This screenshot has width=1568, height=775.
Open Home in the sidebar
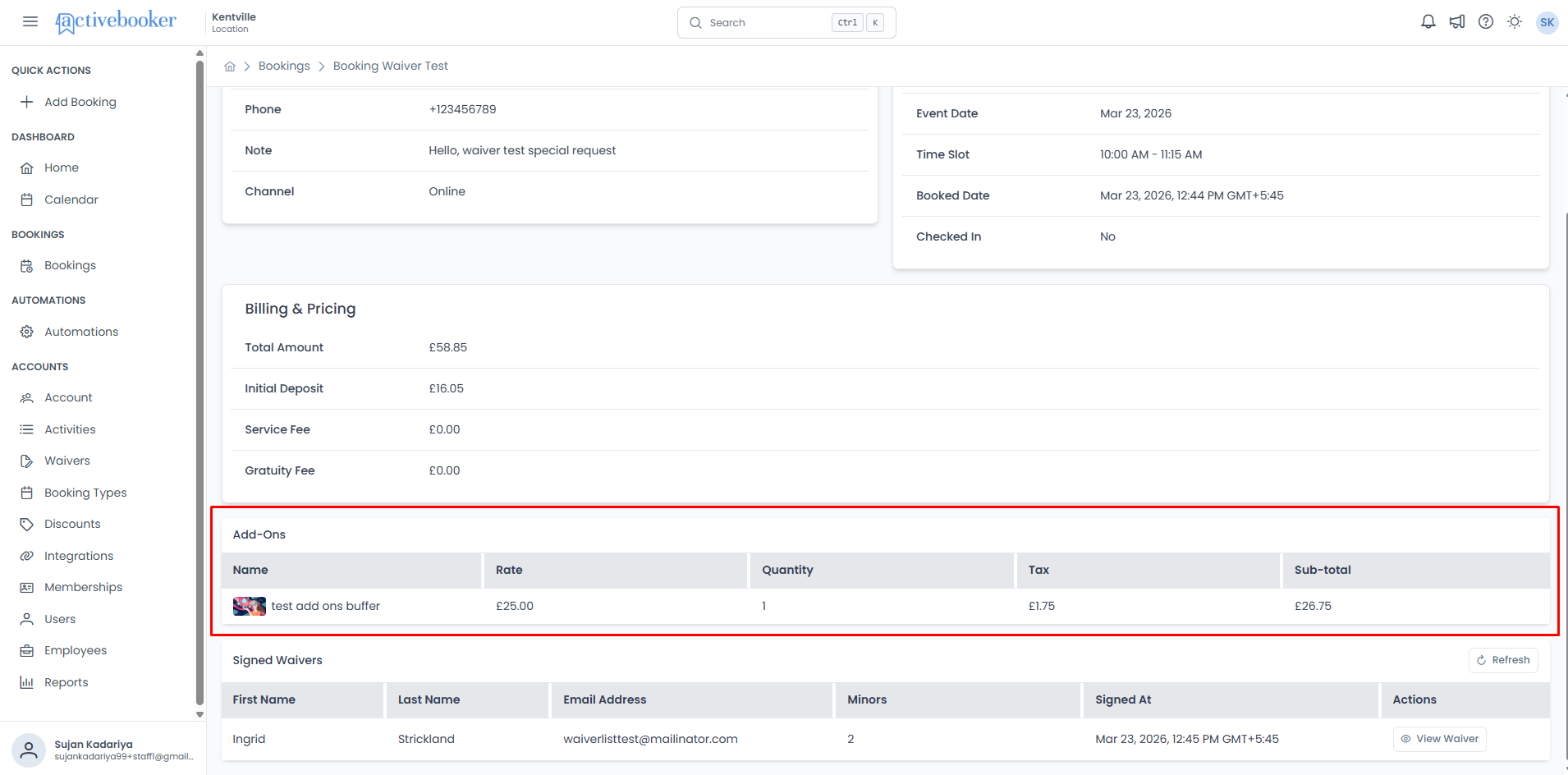click(62, 167)
